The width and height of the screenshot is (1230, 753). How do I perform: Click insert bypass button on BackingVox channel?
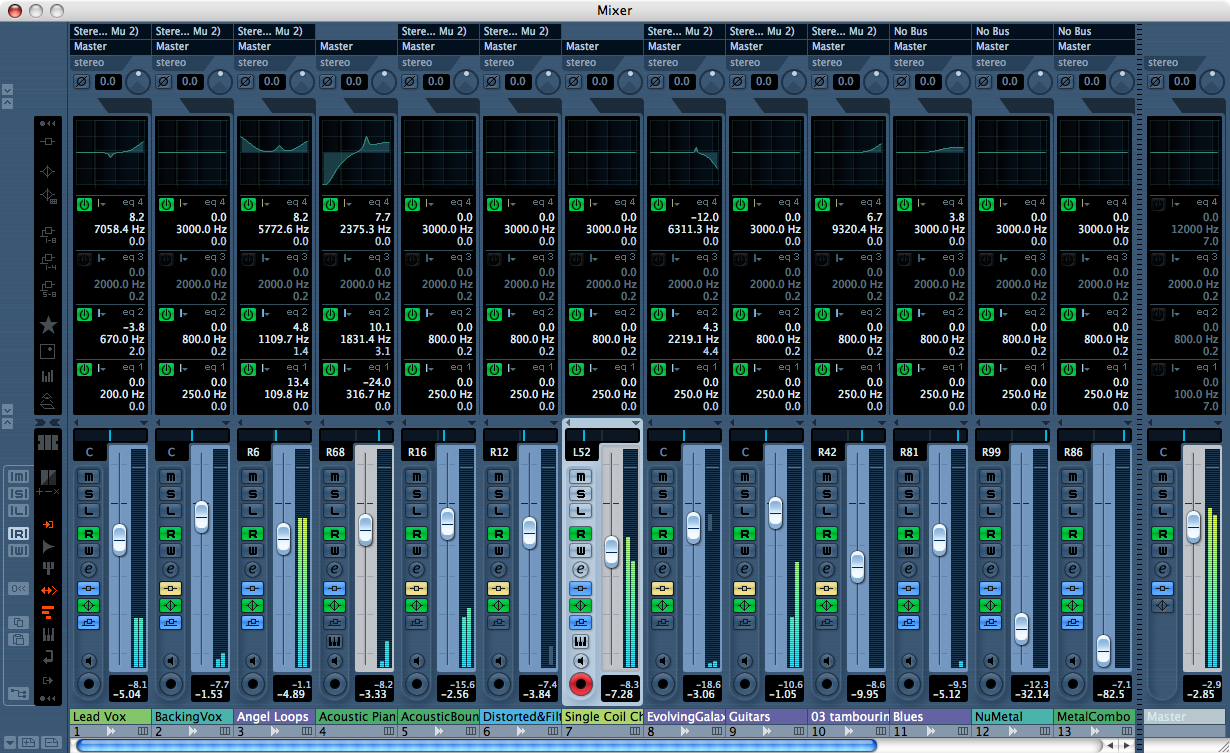170,588
